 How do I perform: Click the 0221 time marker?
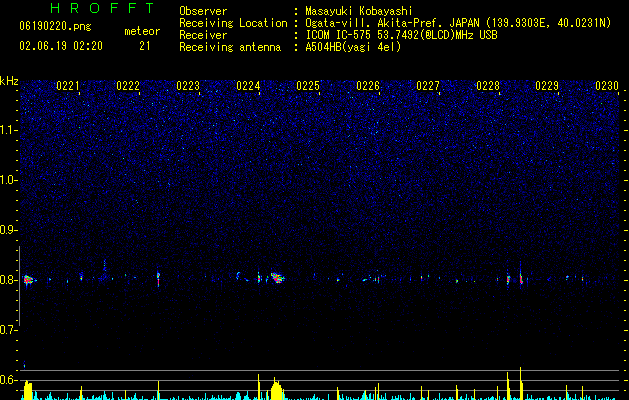68,86
